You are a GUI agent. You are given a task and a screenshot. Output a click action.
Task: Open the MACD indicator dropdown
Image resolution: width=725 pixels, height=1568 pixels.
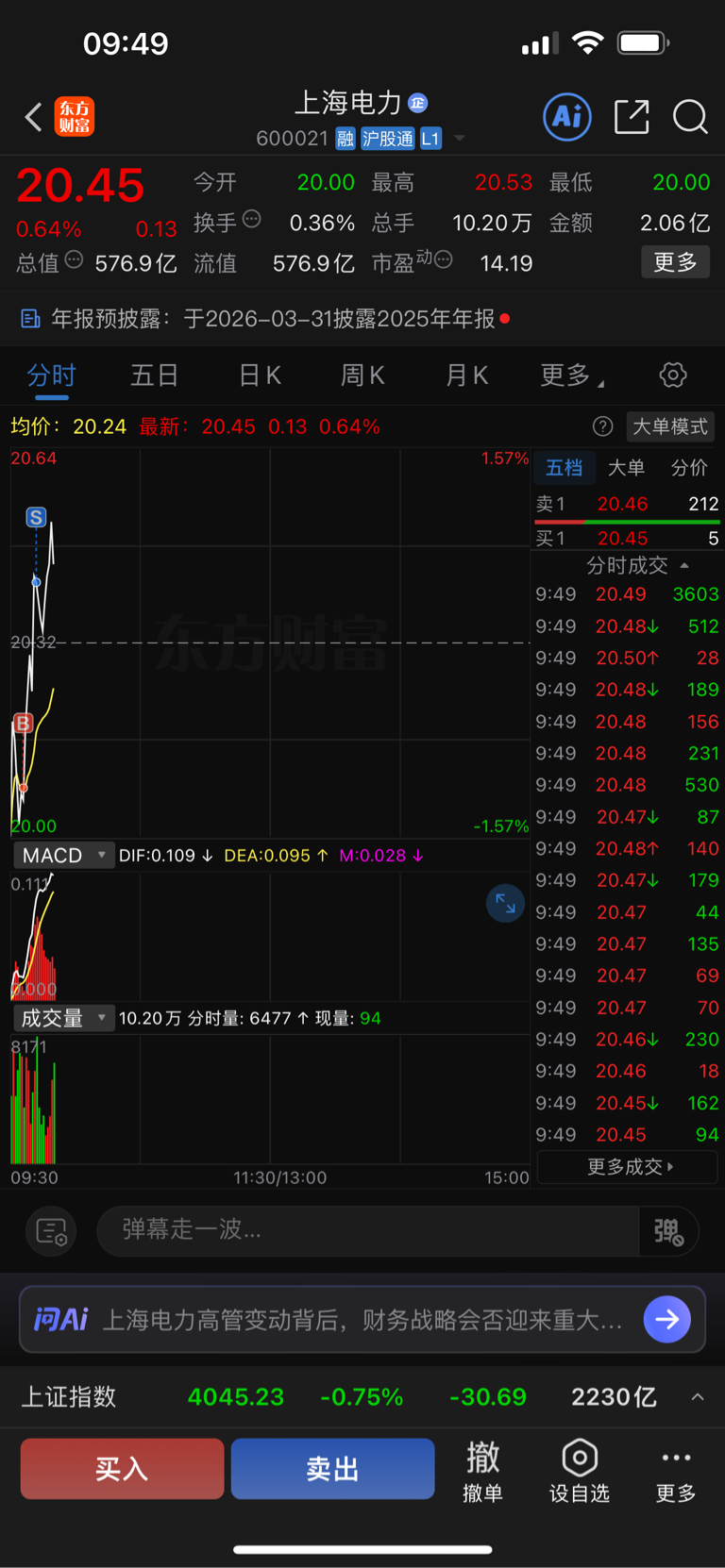pos(63,856)
